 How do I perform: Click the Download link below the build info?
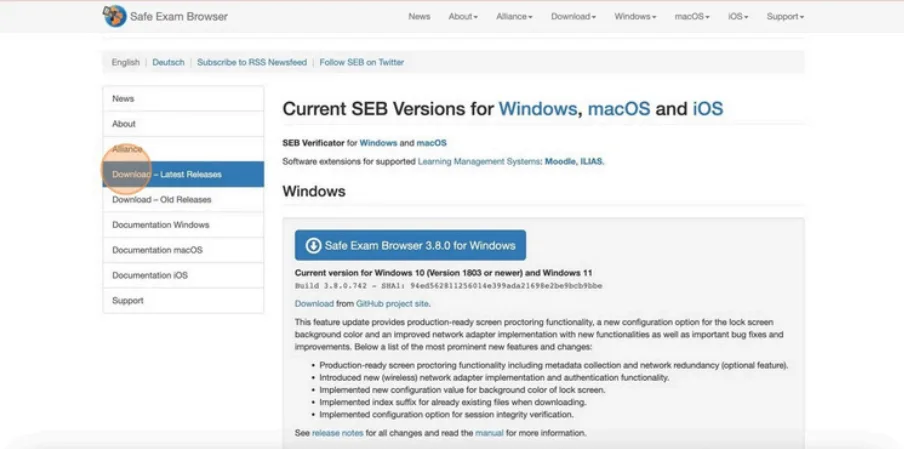[314, 304]
